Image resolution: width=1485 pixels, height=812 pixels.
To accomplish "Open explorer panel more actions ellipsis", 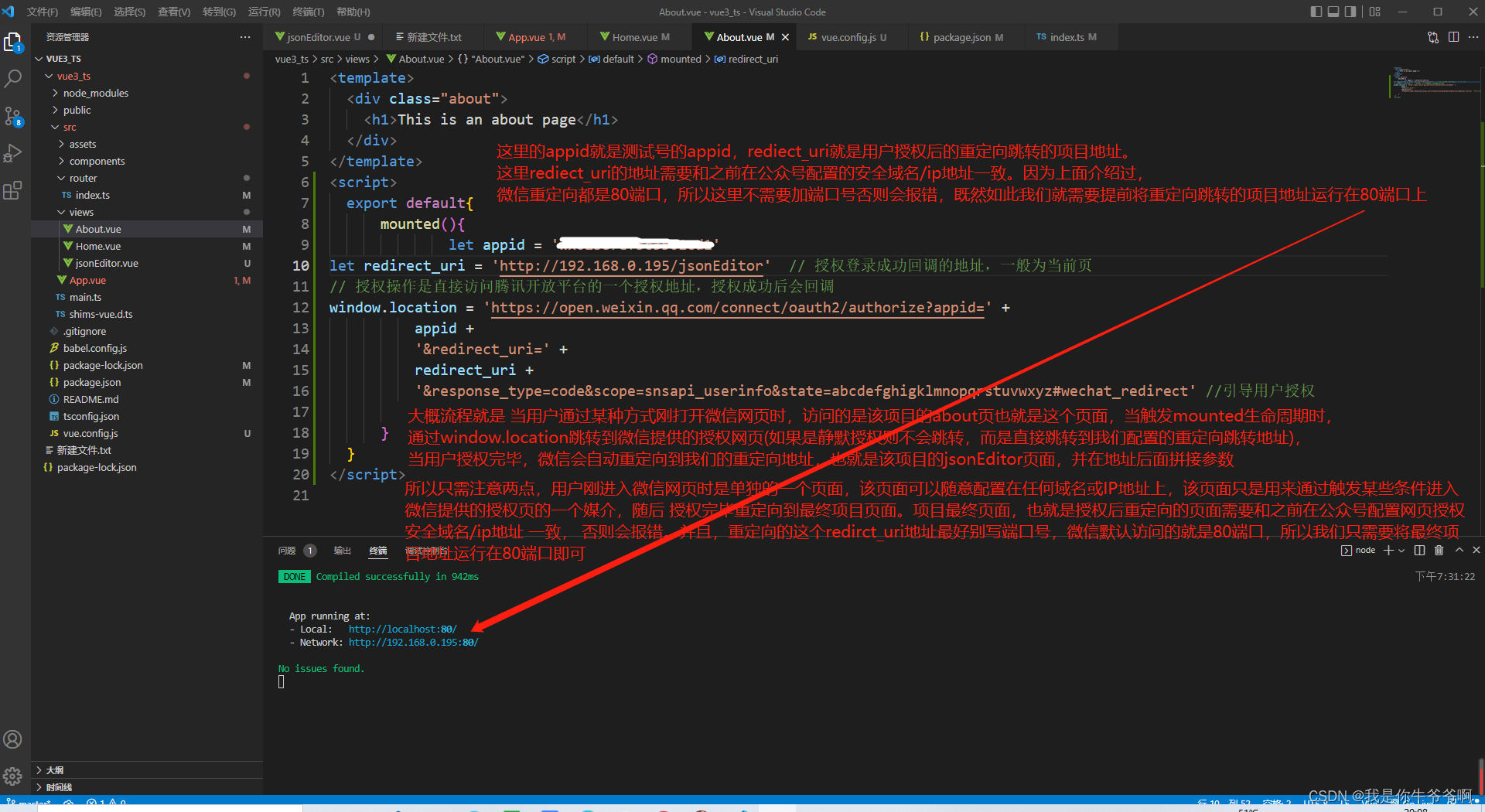I will coord(245,37).
